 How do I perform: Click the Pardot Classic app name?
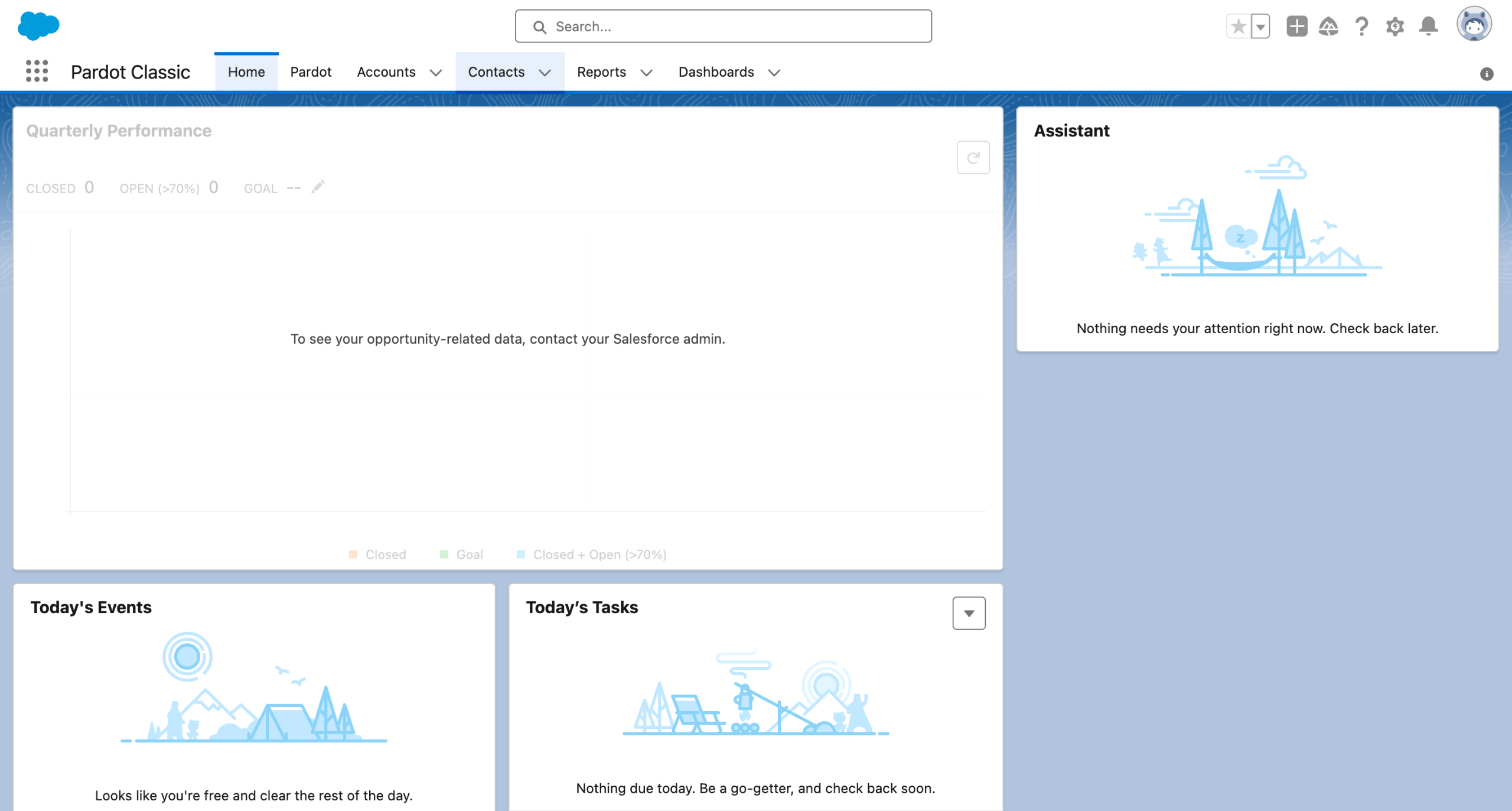[131, 72]
